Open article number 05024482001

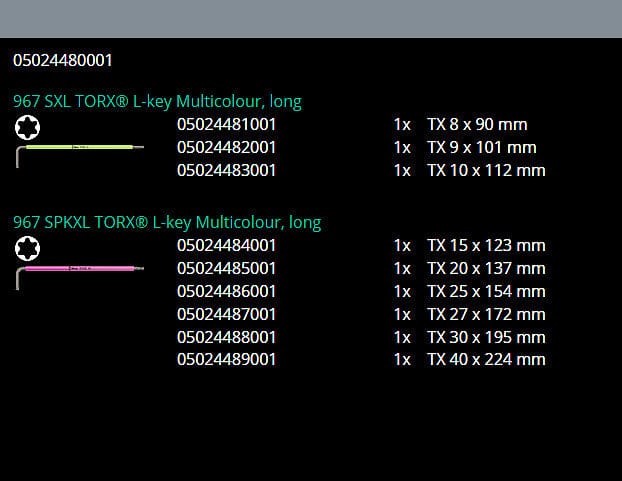pyautogui.click(x=227, y=147)
